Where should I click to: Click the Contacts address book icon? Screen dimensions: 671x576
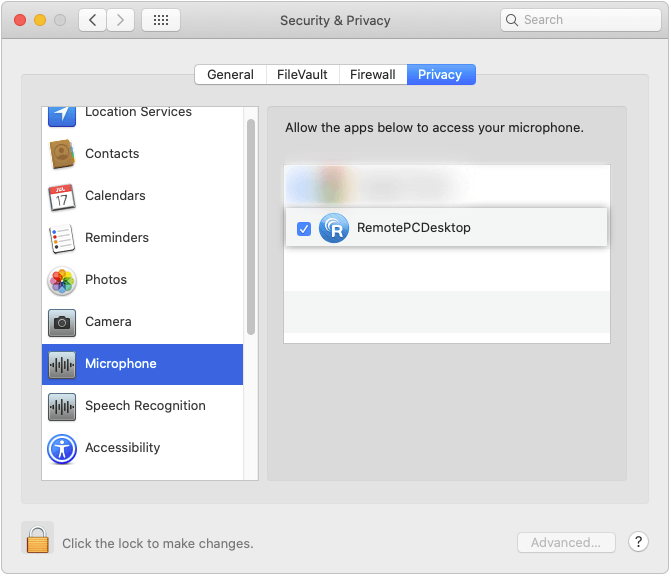point(62,154)
